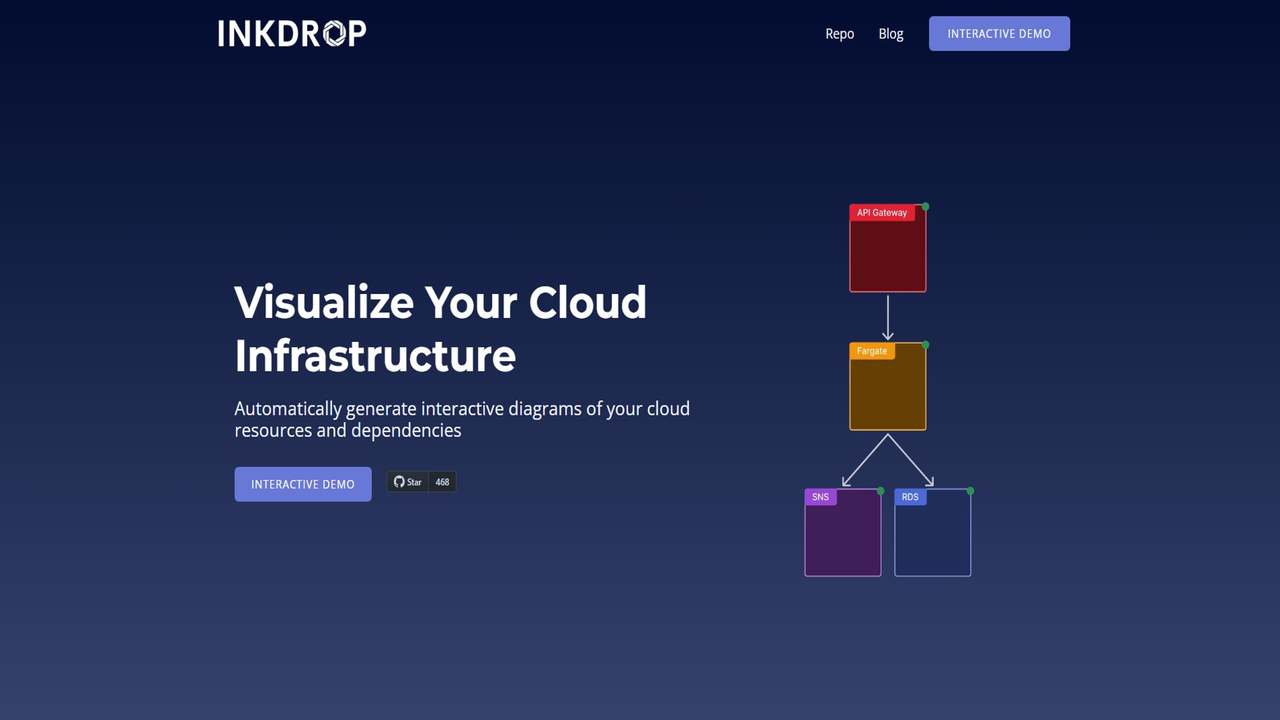Click green status dot on Fargate node
Viewport: 1280px width, 720px height.
click(x=926, y=345)
